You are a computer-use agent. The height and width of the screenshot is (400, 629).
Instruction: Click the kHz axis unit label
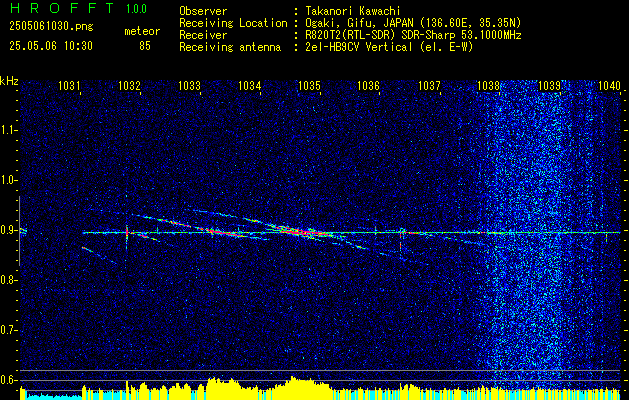click(x=9, y=81)
